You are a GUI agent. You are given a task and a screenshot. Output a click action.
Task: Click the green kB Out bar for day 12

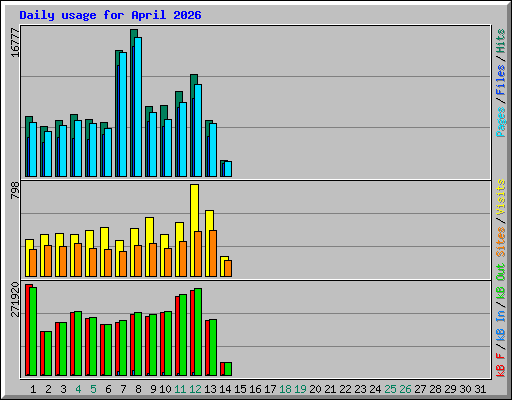[x=198, y=332]
